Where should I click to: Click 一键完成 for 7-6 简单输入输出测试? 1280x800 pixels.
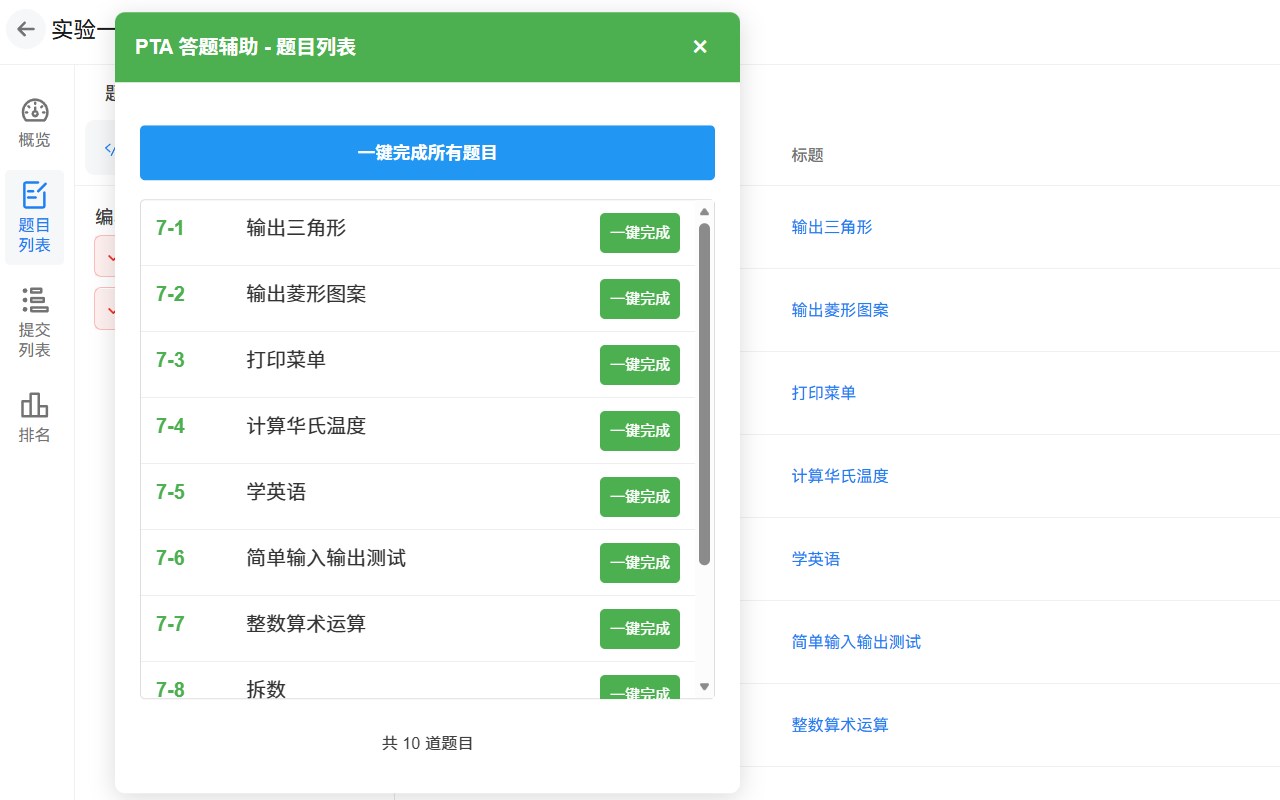click(x=640, y=563)
